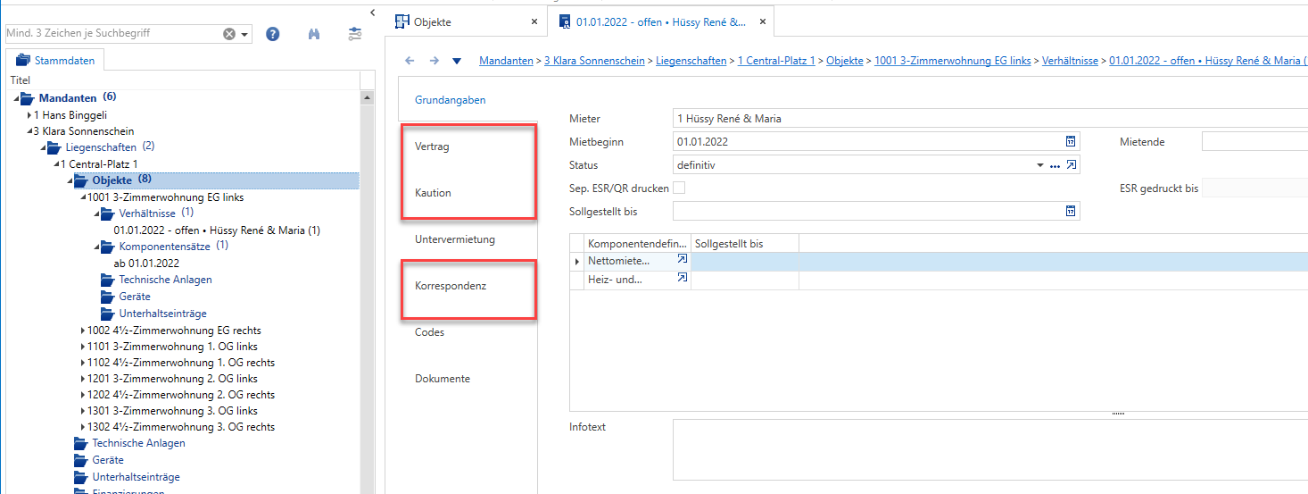The image size is (1308, 494).
Task: Follow the Liegenschaften breadcrumb link
Action: pyautogui.click(x=691, y=61)
